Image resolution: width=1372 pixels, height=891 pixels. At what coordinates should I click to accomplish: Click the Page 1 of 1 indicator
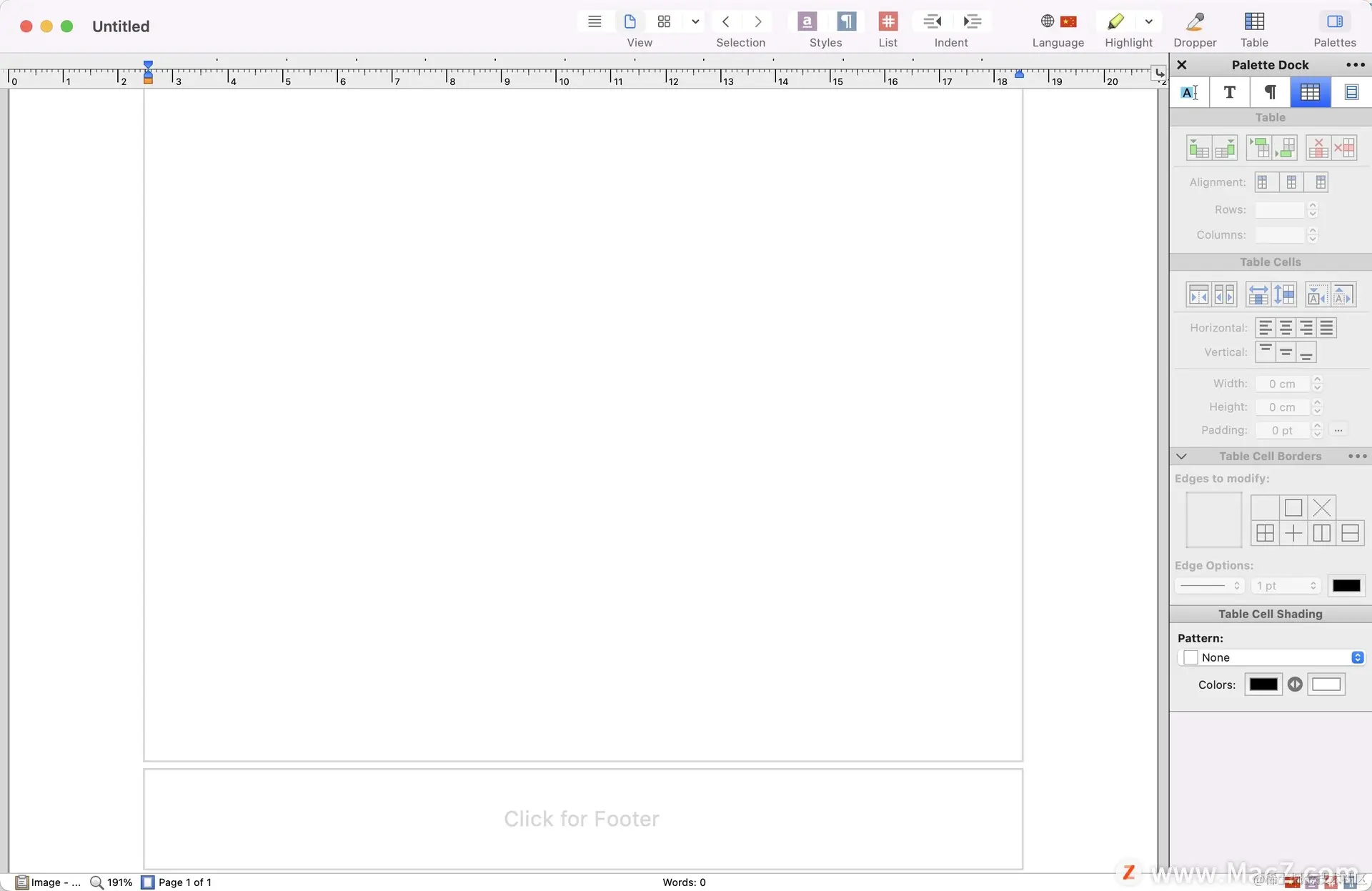click(x=184, y=882)
